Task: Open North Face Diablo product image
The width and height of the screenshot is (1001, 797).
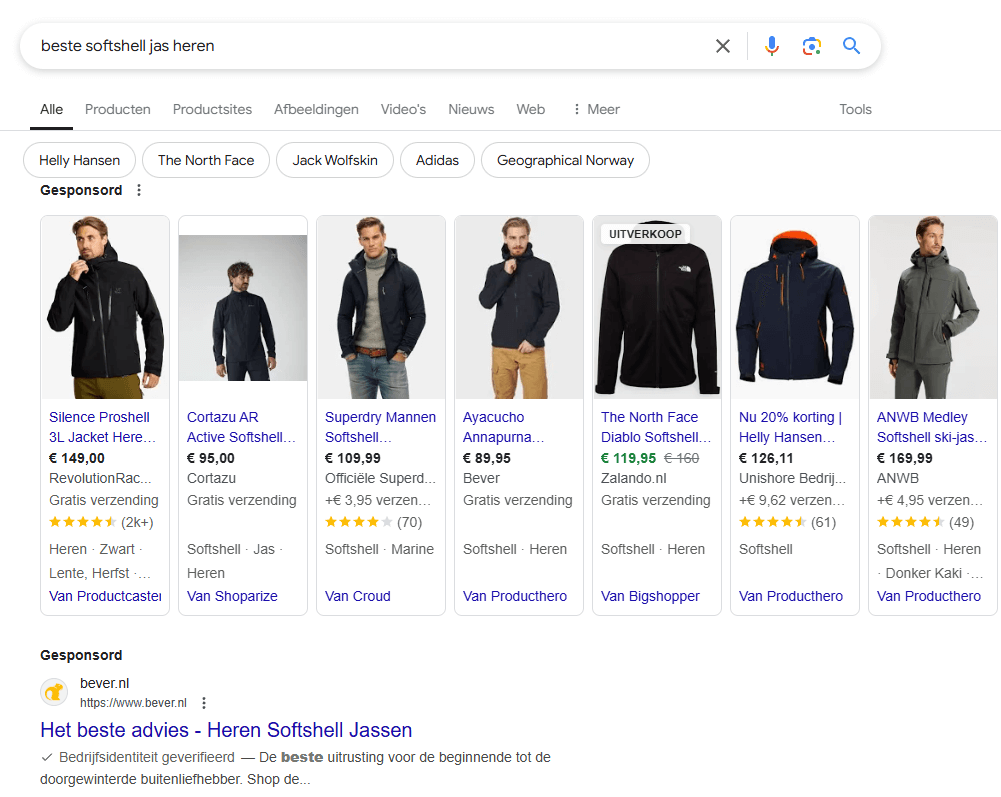Action: tap(657, 308)
